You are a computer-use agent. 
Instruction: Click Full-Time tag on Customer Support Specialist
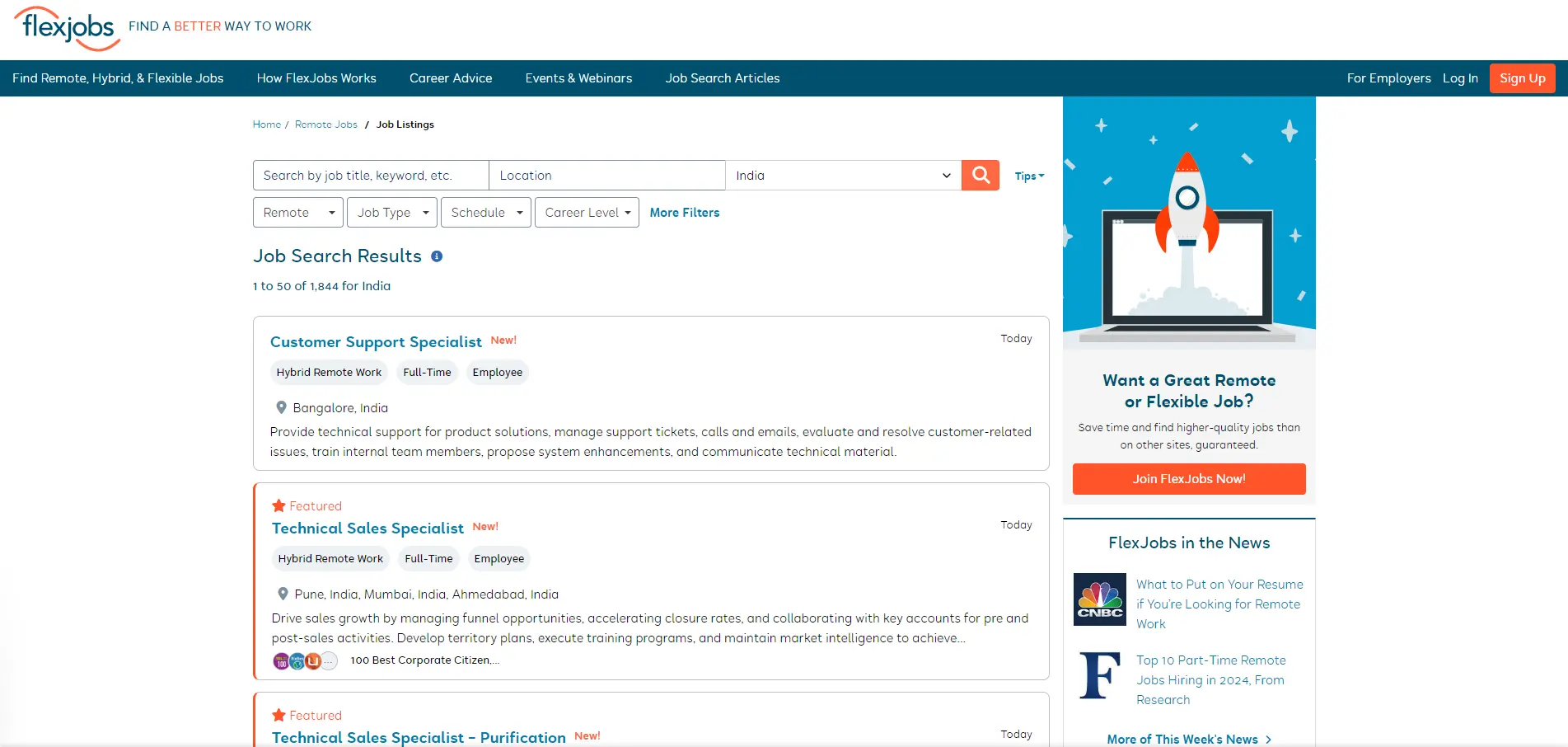427,373
